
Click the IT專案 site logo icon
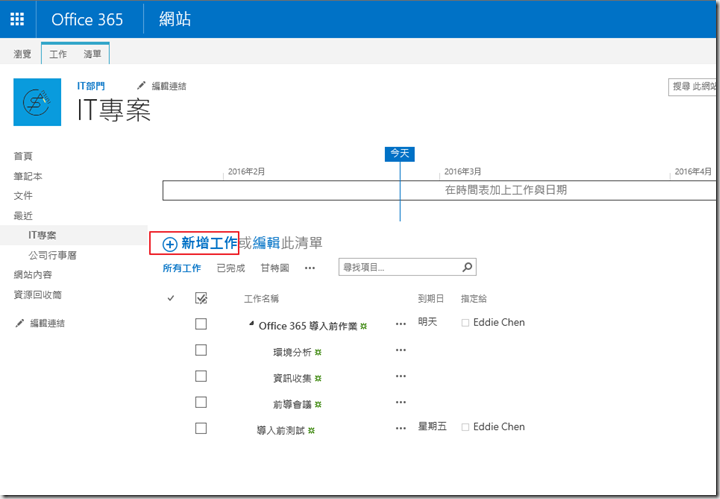37,102
